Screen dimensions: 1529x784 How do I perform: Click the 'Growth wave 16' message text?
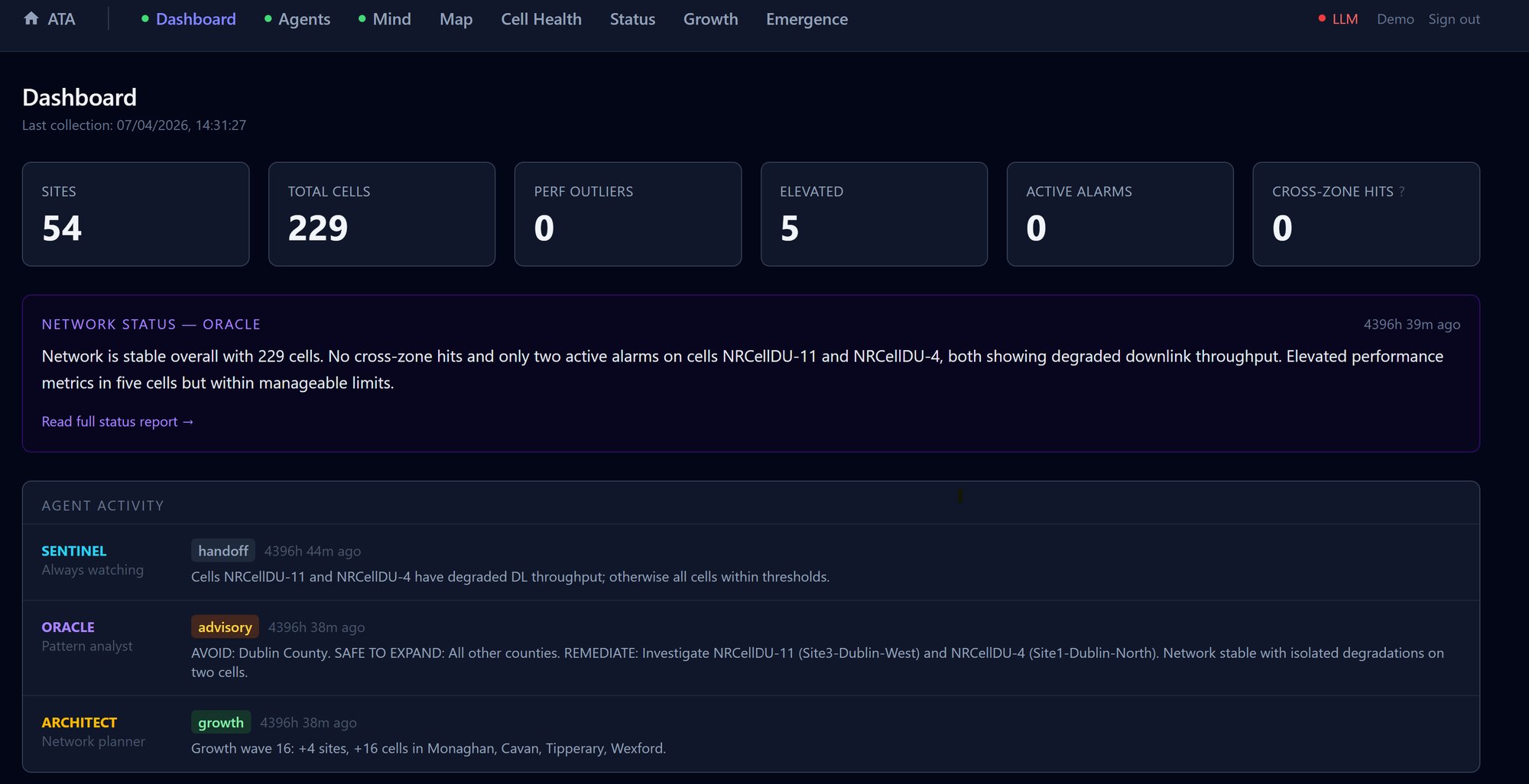(x=428, y=749)
